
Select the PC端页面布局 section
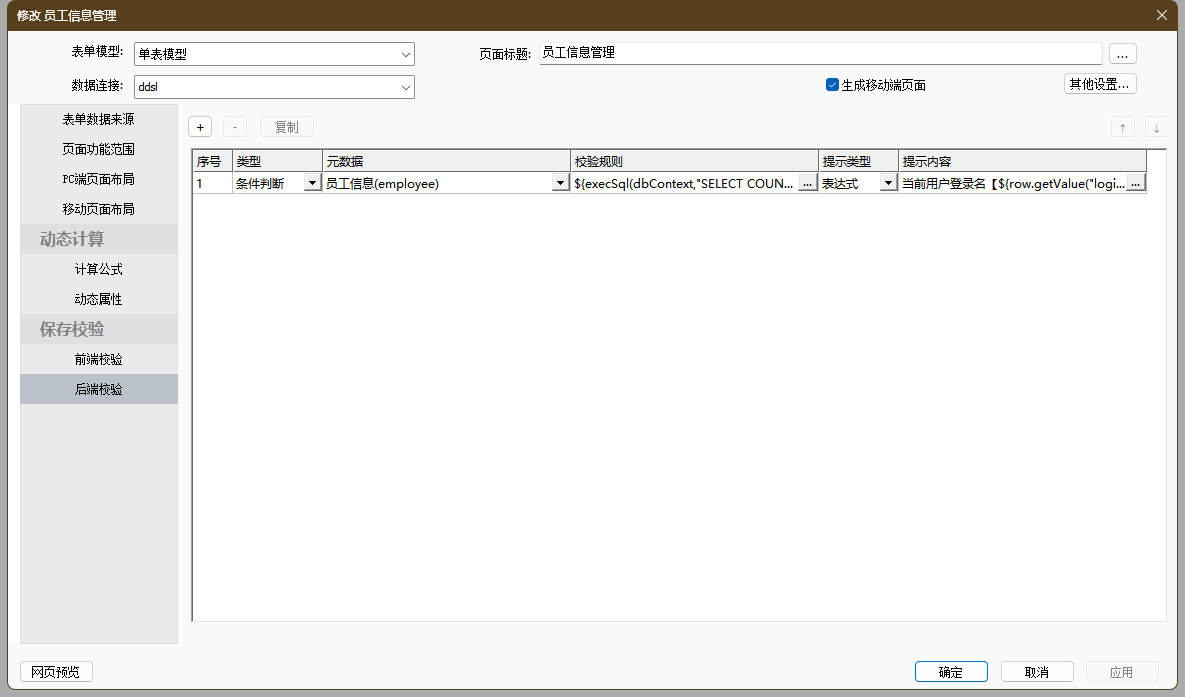(x=99, y=179)
